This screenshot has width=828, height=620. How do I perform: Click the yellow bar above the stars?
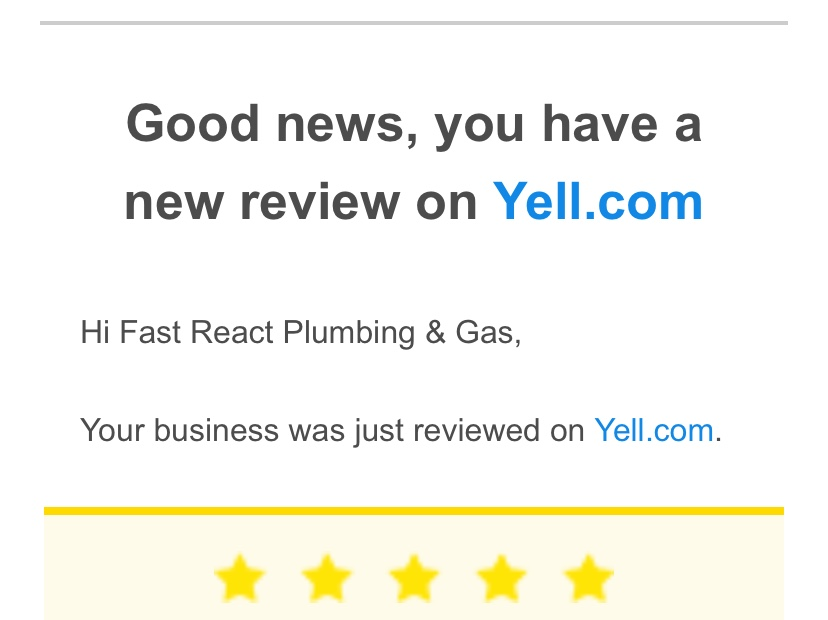pyautogui.click(x=414, y=511)
